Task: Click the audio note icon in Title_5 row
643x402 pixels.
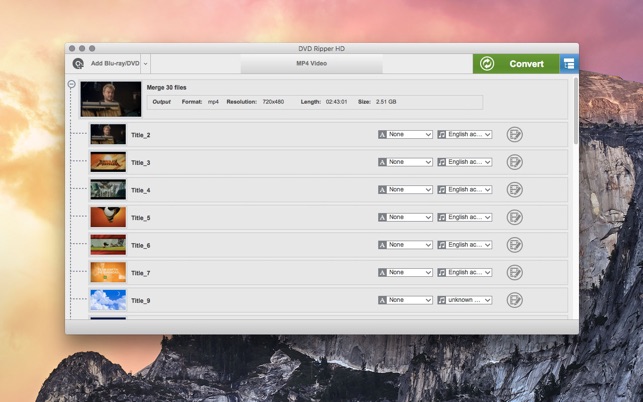Action: [x=442, y=217]
